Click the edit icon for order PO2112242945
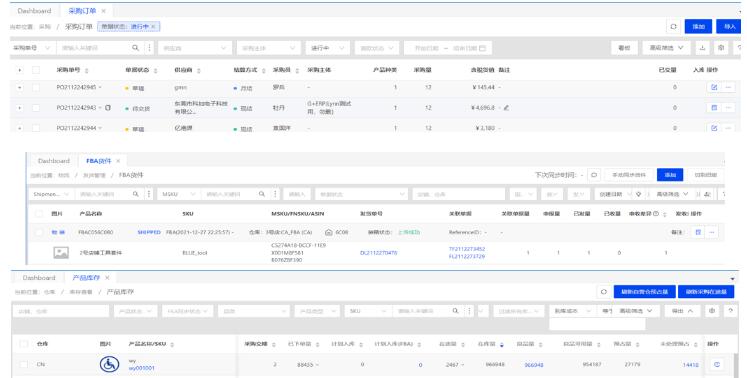Image resolution: width=747 pixels, height=378 pixels. click(x=714, y=88)
